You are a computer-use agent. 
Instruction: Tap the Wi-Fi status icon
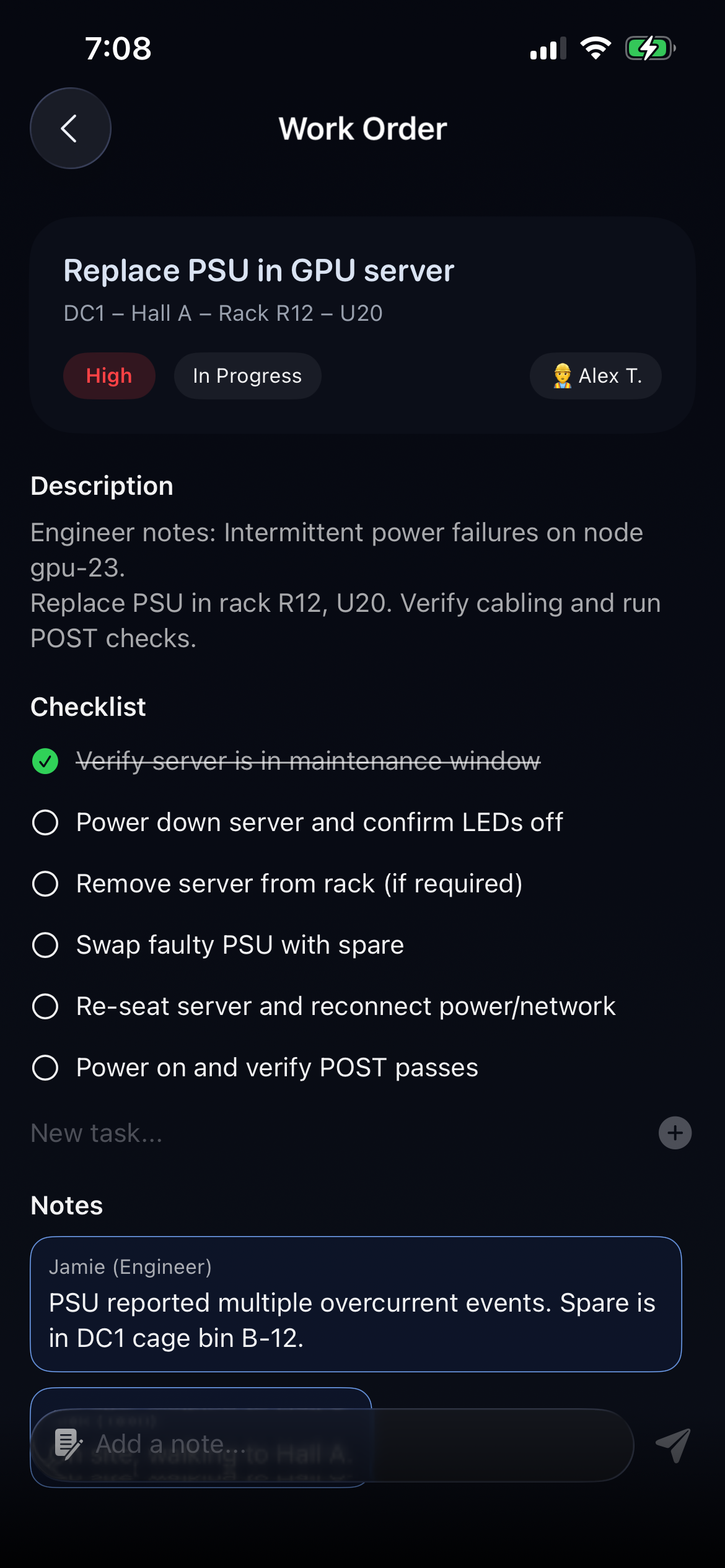[x=595, y=48]
